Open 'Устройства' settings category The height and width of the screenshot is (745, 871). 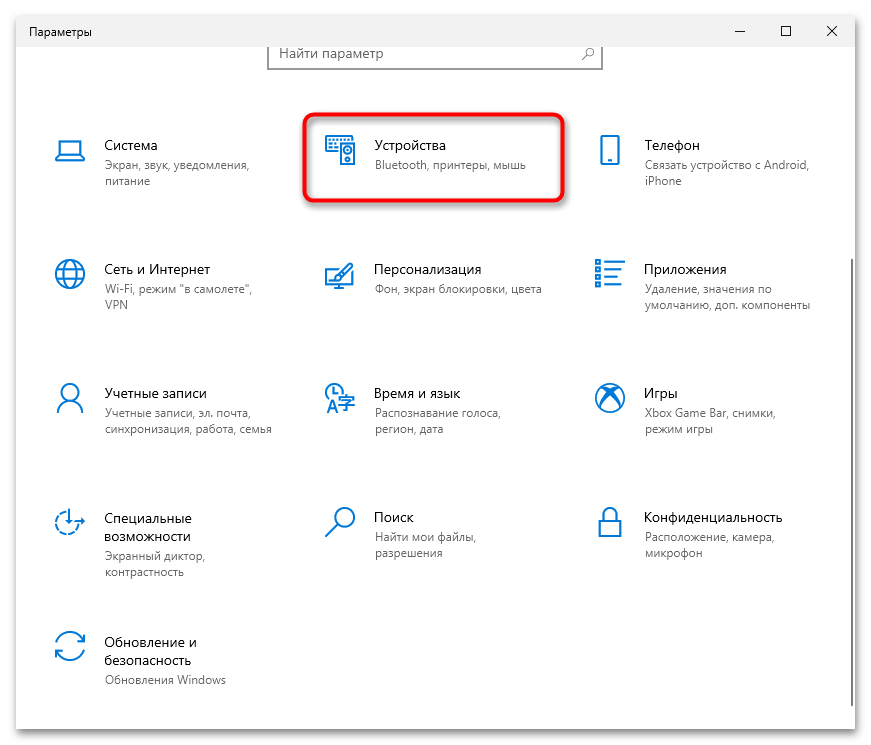(x=410, y=146)
